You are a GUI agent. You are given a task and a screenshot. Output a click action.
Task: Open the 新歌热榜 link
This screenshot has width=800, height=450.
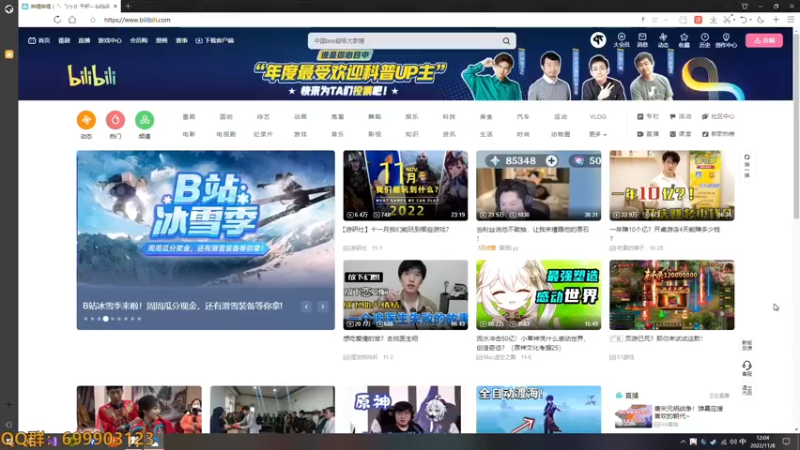(x=718, y=134)
